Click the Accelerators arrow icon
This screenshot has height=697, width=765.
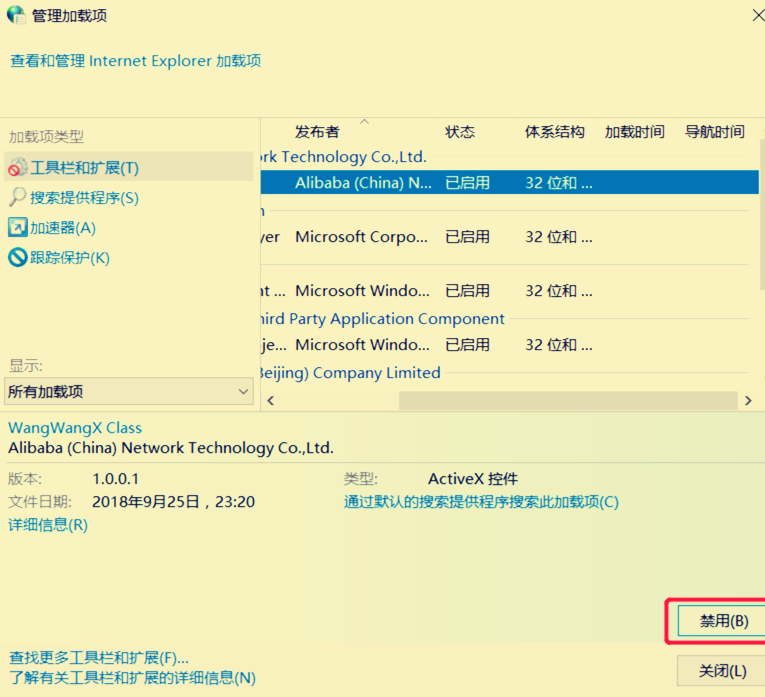(x=18, y=227)
